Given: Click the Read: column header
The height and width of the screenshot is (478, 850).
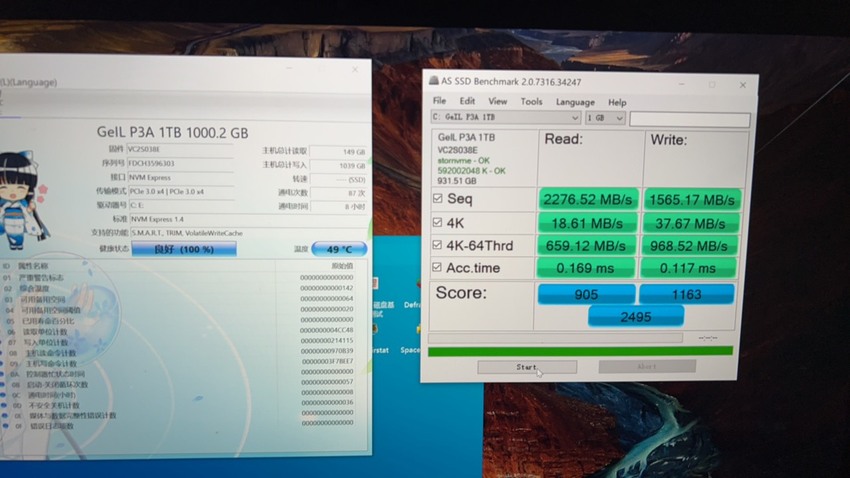Looking at the screenshot, I should click(x=563, y=139).
